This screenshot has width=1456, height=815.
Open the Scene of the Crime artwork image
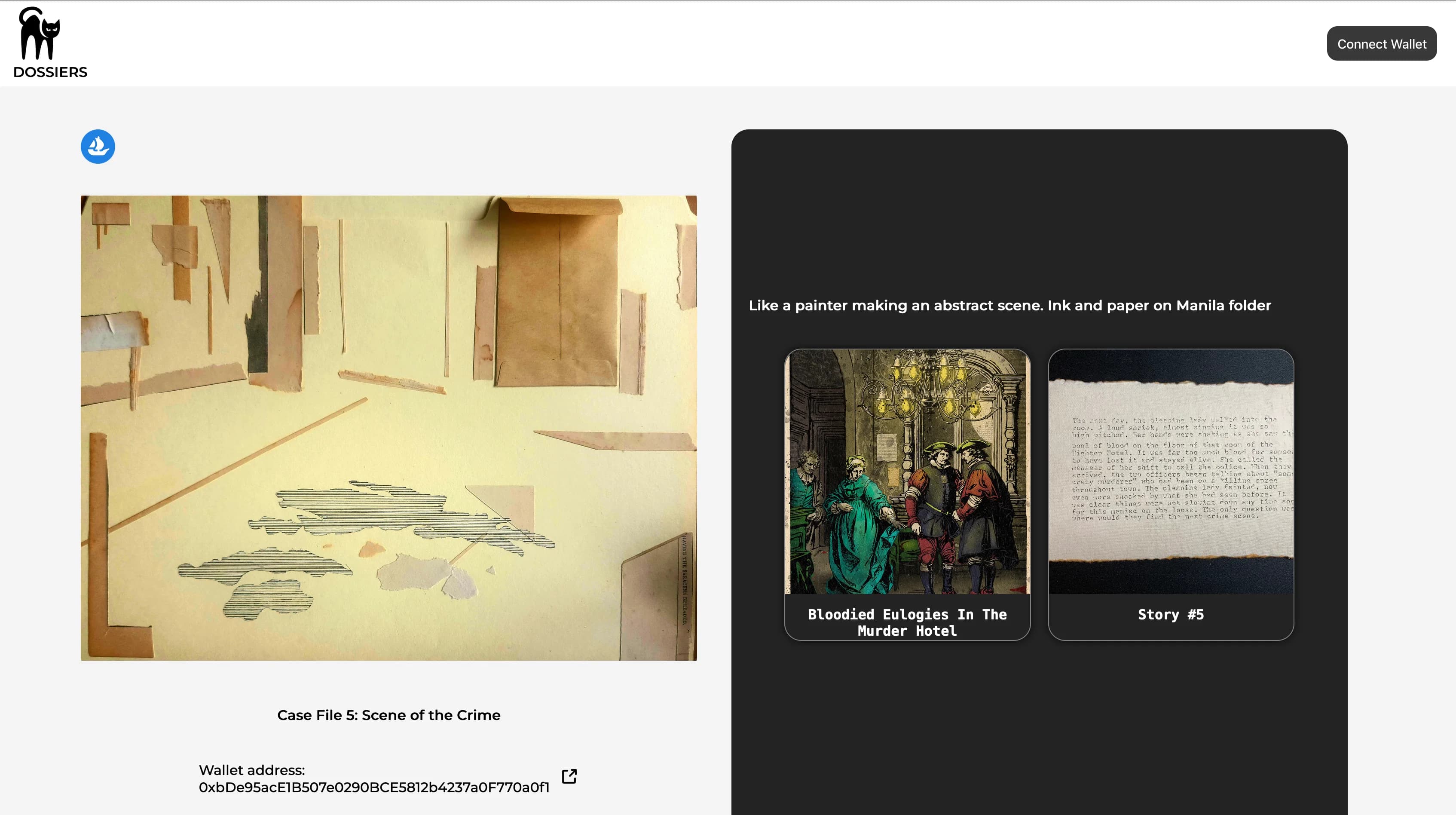click(x=389, y=428)
